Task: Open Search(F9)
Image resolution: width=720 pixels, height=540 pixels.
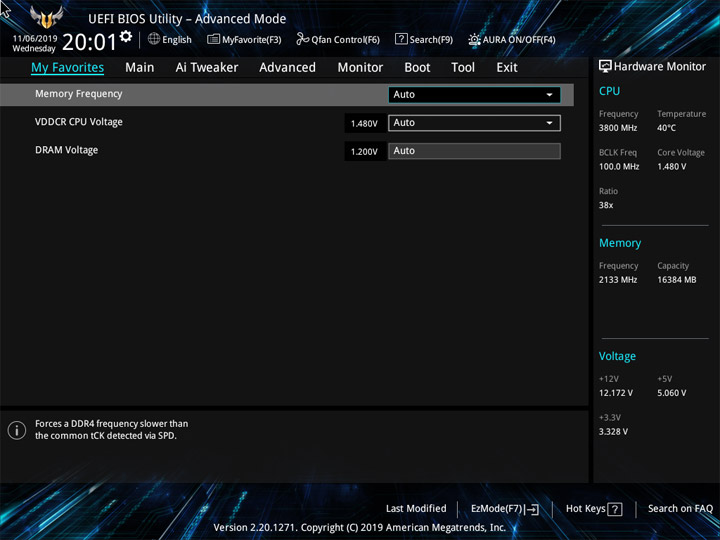Action: (424, 39)
